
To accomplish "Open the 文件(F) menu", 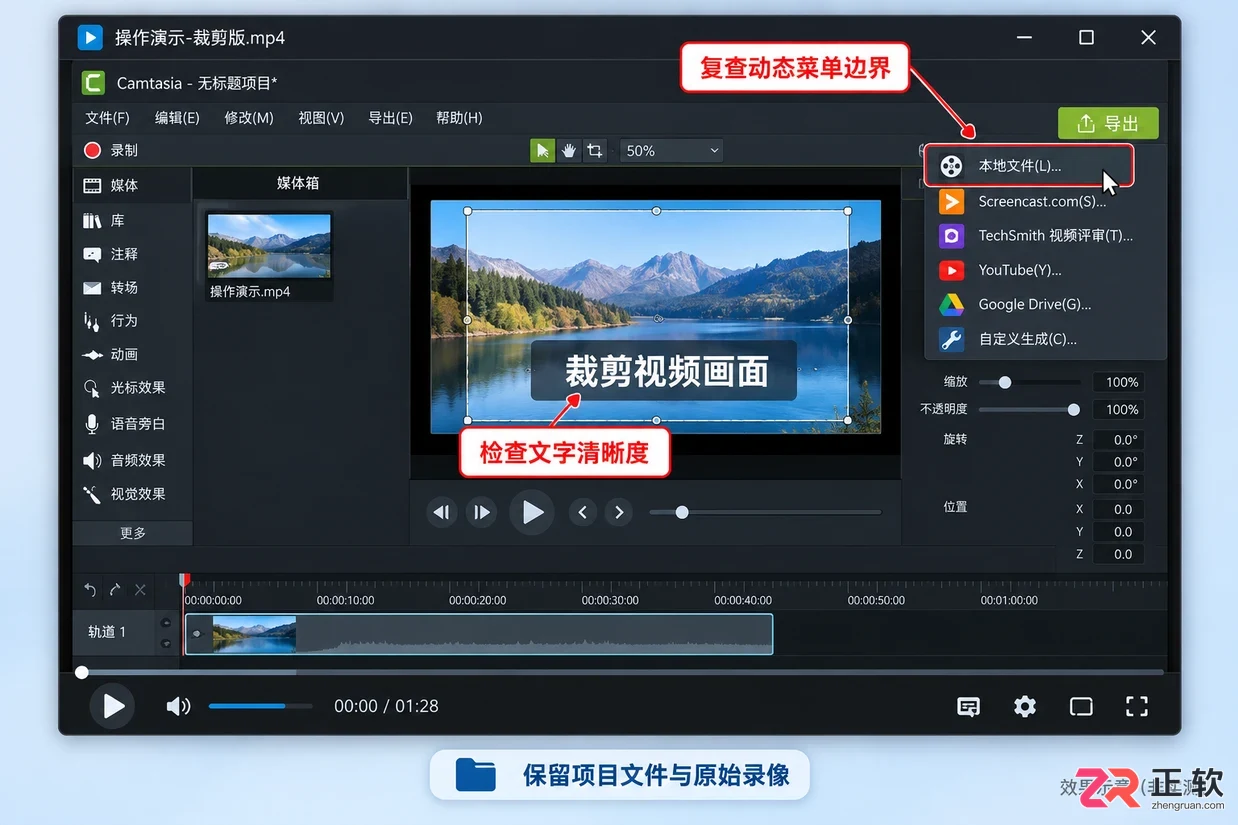I will [x=107, y=118].
